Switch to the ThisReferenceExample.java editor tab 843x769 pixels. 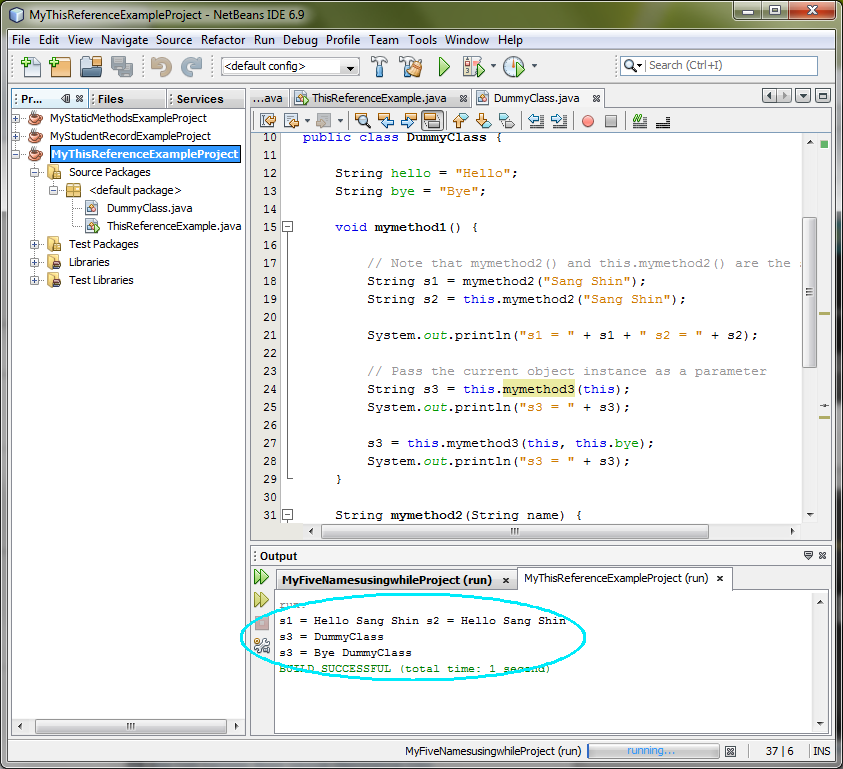(379, 98)
